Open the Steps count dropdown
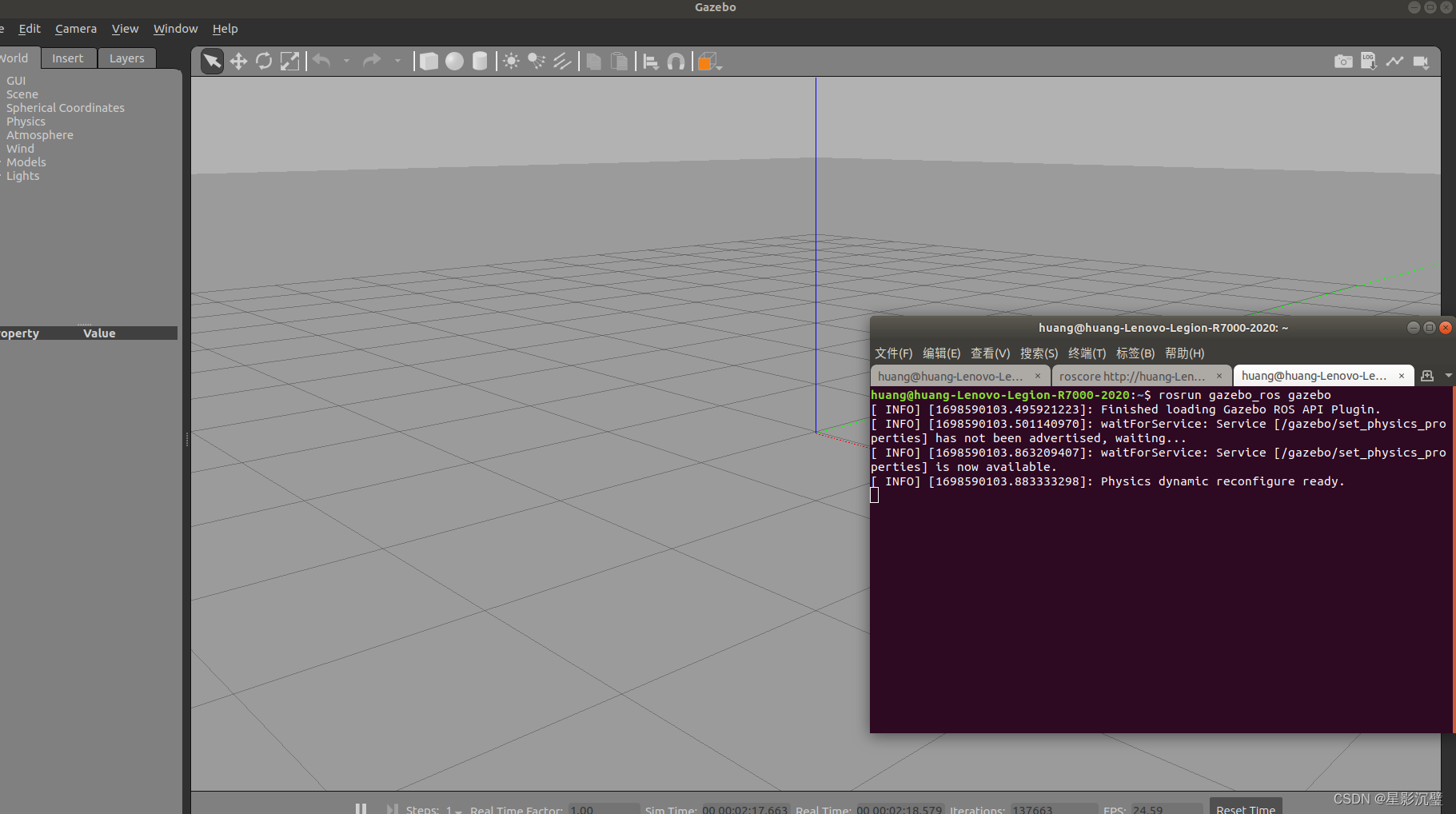This screenshot has width=1456, height=814. [454, 810]
